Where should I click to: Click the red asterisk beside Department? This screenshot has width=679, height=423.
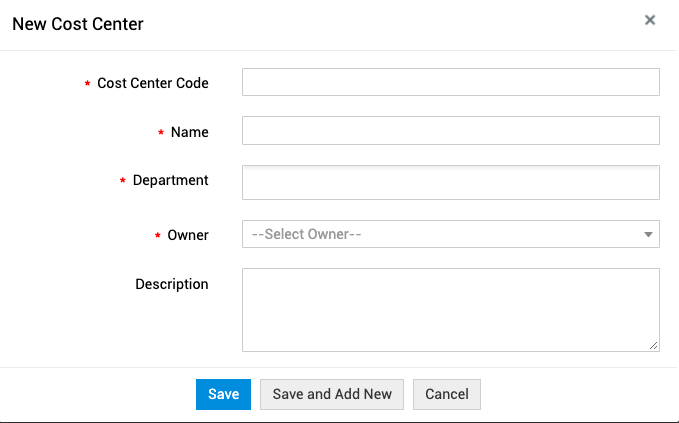point(123,182)
